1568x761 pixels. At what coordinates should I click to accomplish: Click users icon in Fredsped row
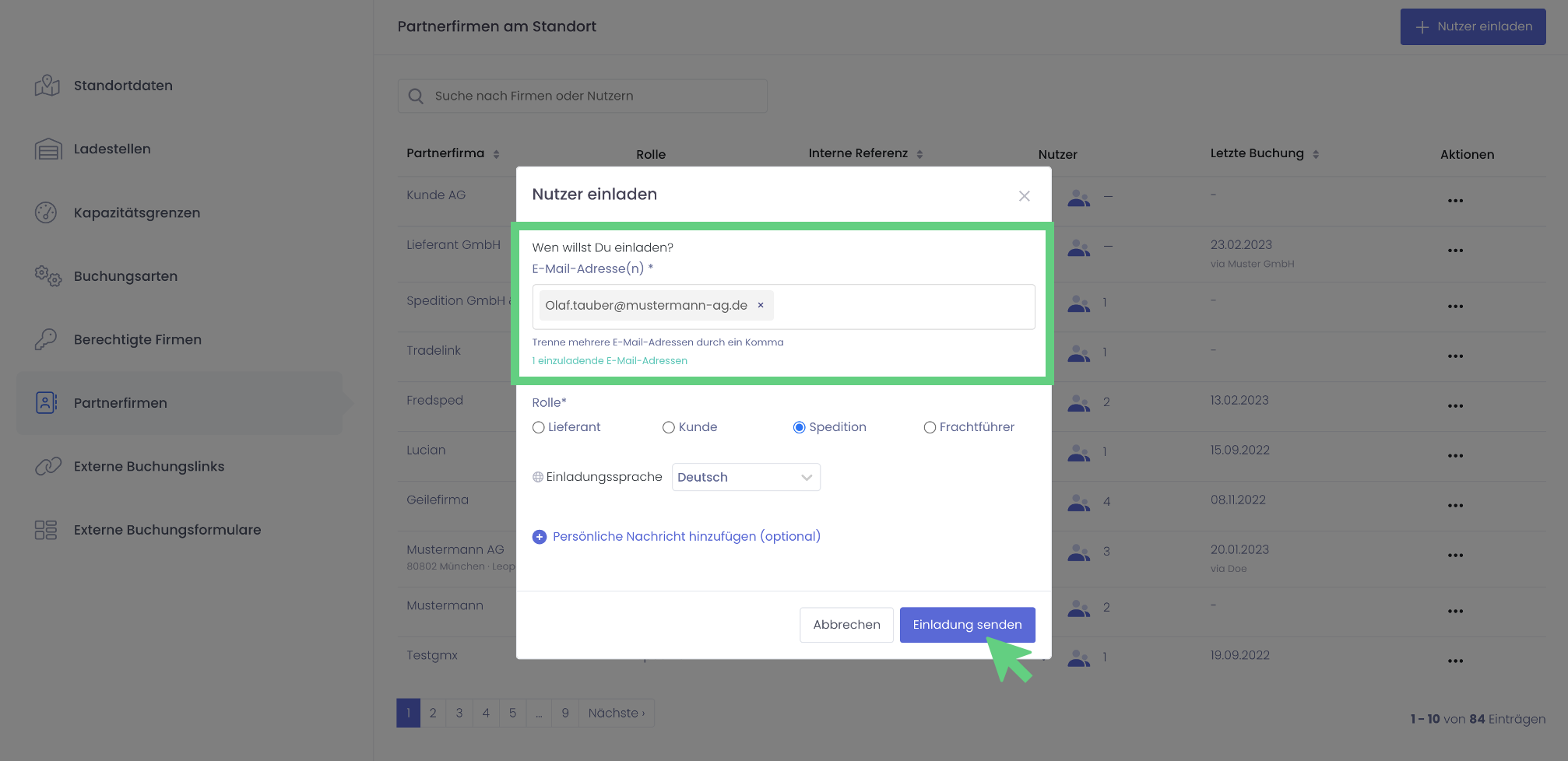click(x=1078, y=403)
